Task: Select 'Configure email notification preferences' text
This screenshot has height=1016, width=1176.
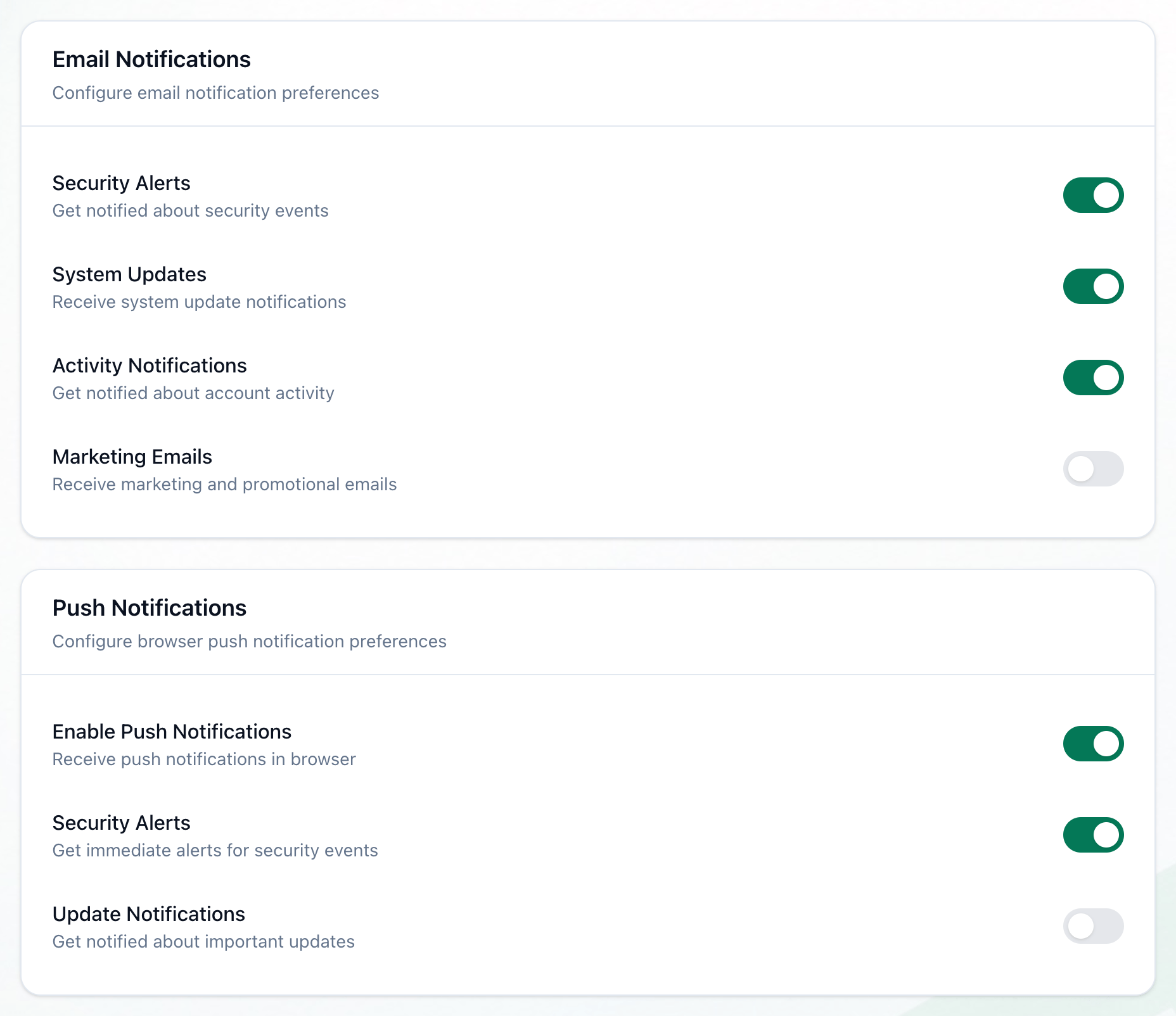Action: pyautogui.click(x=215, y=93)
